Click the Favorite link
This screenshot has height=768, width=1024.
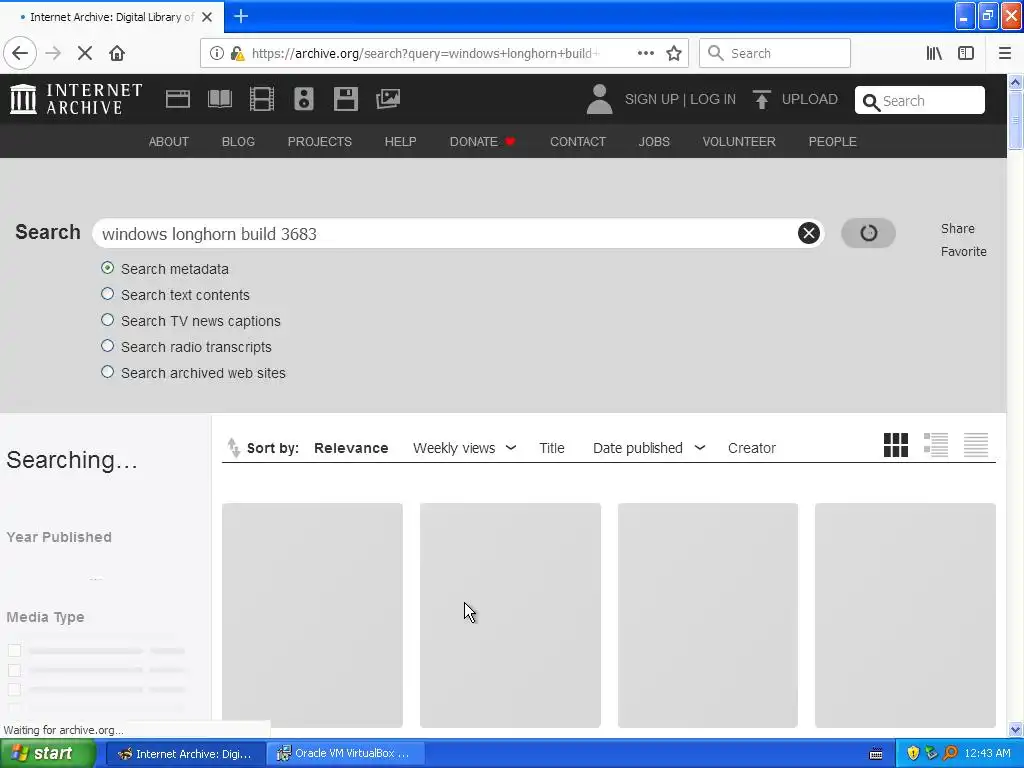point(963,251)
